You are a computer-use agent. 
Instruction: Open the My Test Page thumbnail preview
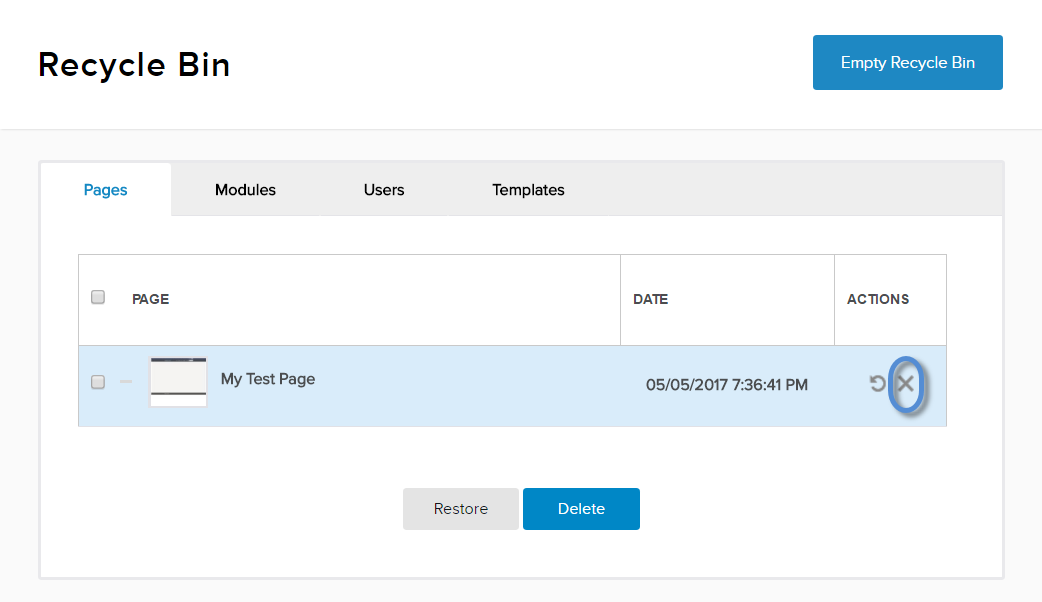pos(178,382)
